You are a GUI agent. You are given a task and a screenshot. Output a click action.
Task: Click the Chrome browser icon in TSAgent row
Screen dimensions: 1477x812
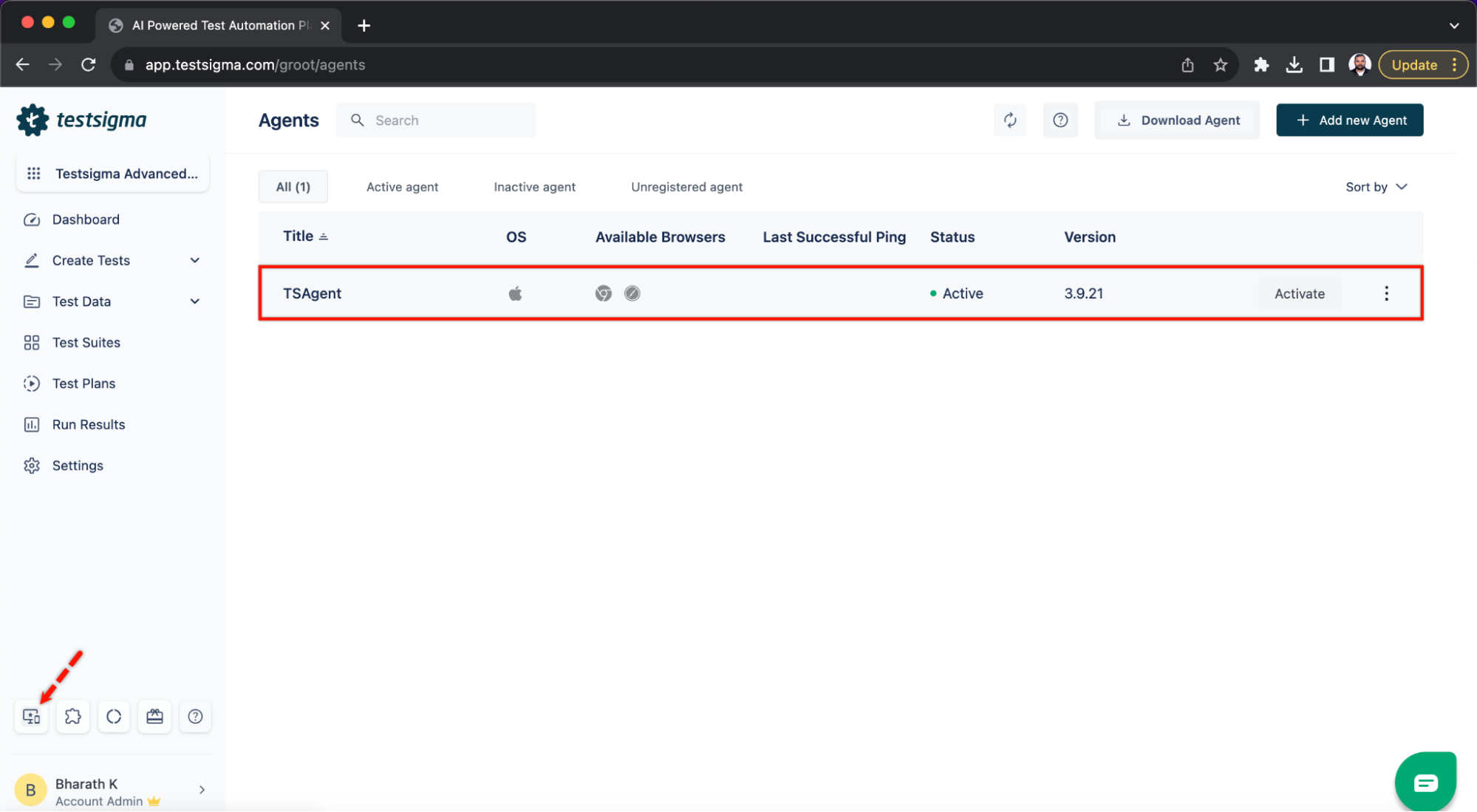(604, 293)
